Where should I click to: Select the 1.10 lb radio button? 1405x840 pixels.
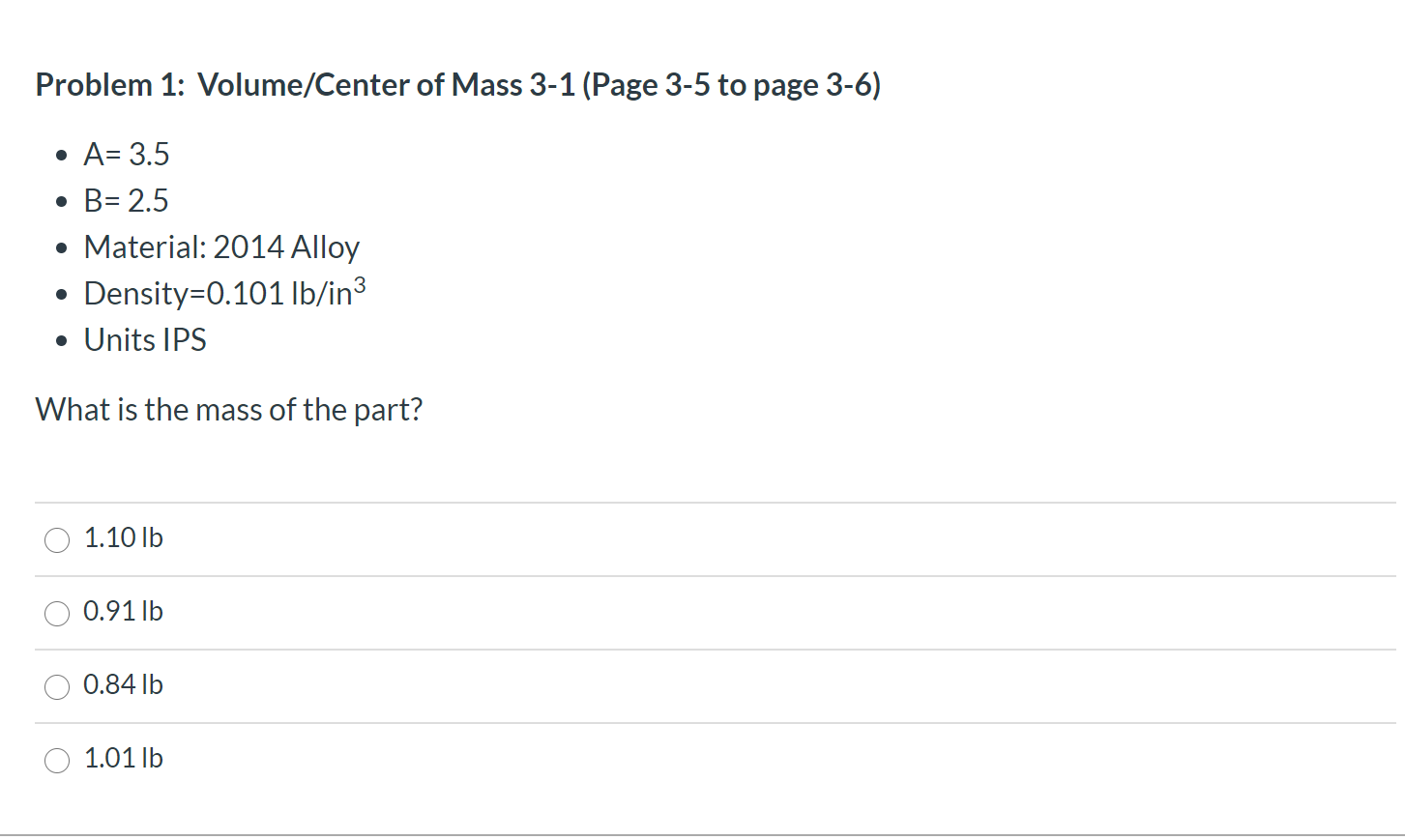56,540
